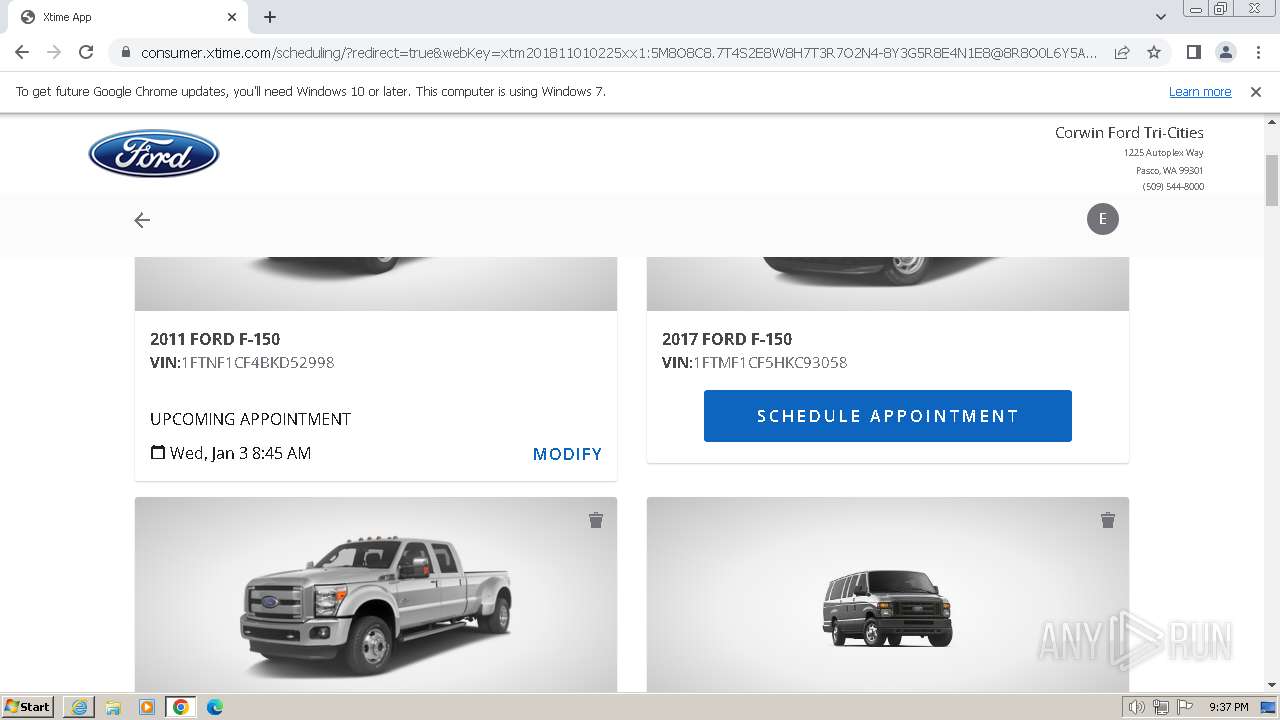Close the Xtime App tab
Viewport: 1280px width, 720px height.
232,17
